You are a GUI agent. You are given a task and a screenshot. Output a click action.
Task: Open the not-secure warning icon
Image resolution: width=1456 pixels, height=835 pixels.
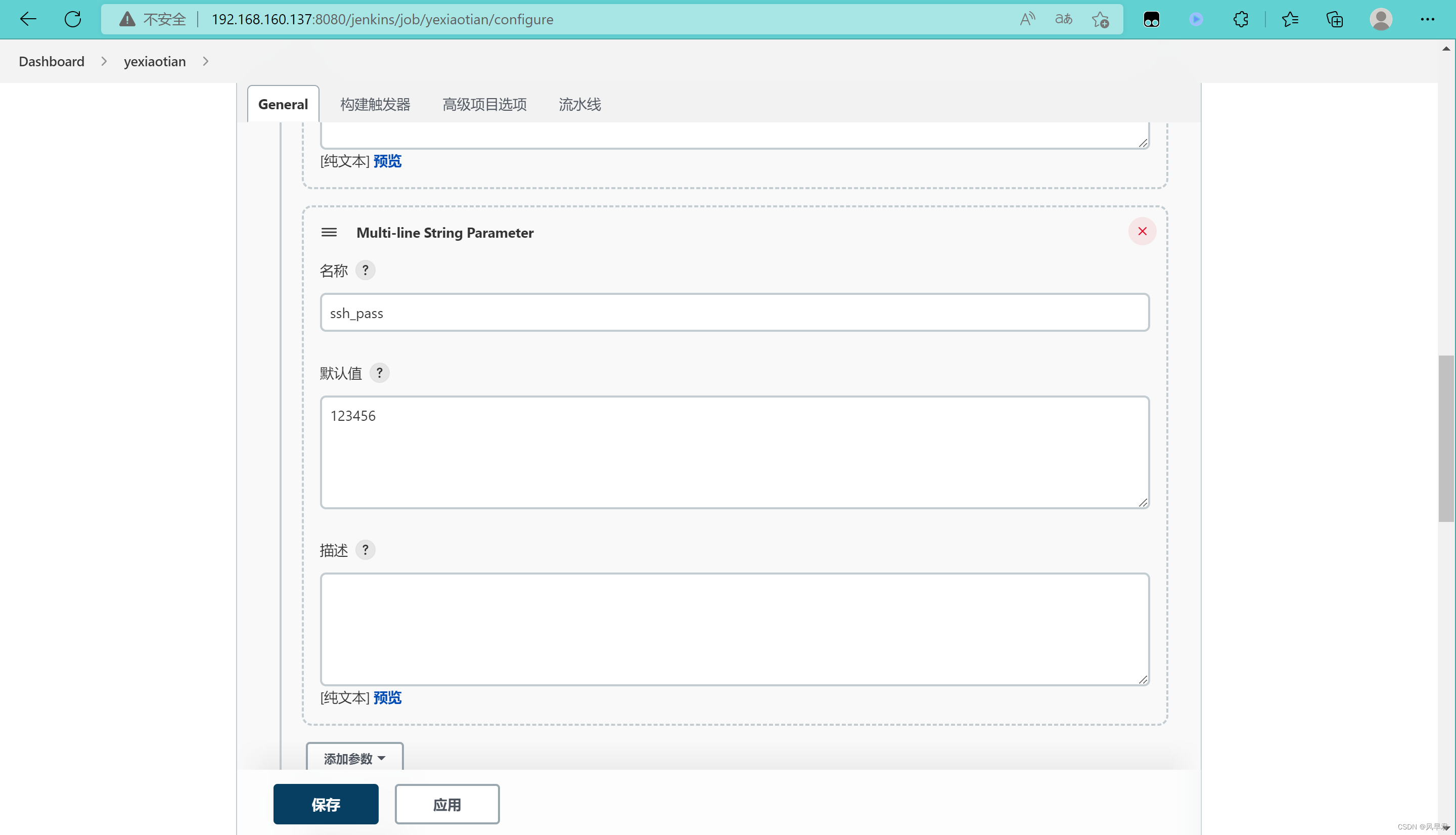[x=127, y=19]
